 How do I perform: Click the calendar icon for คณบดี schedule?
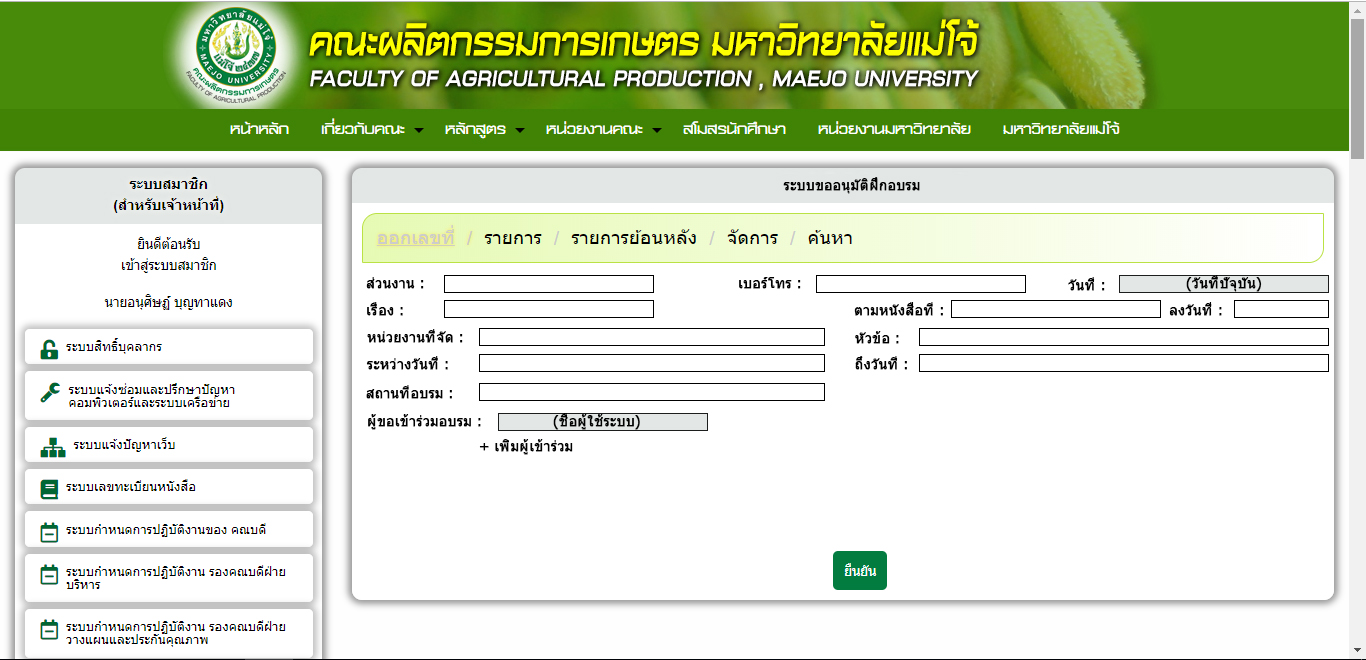49,531
